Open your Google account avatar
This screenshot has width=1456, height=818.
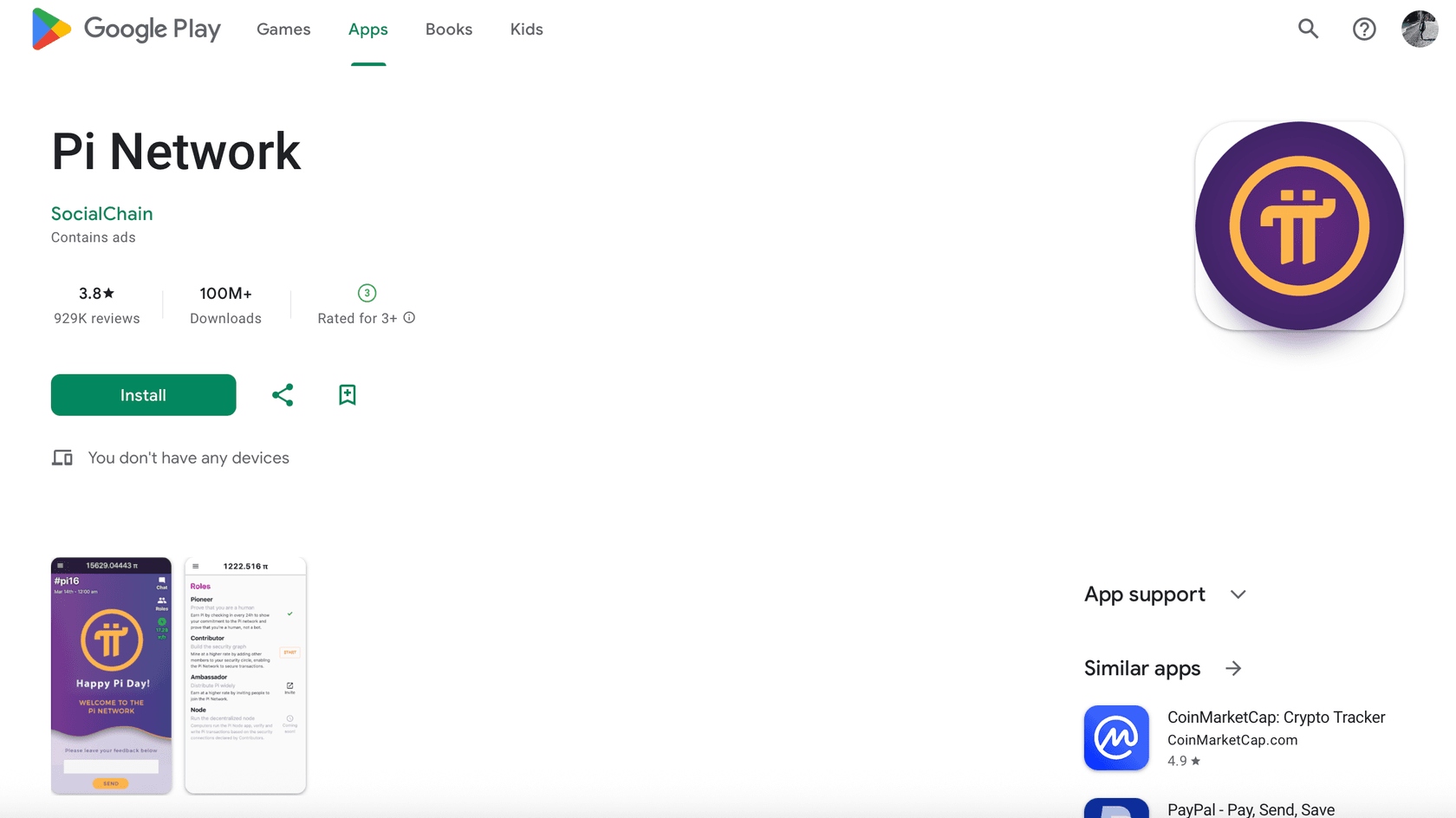(1420, 29)
